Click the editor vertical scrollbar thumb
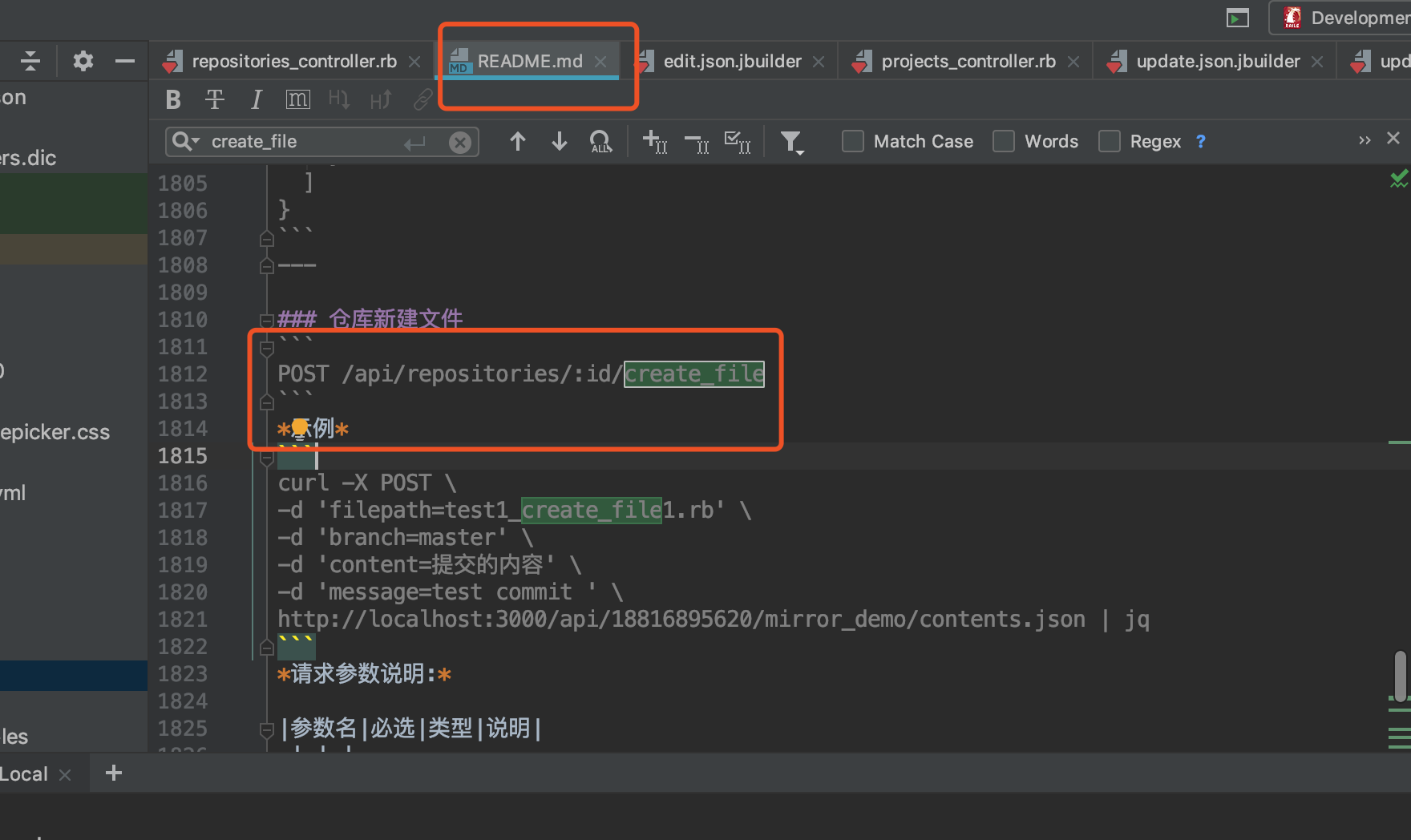 pyautogui.click(x=1400, y=676)
